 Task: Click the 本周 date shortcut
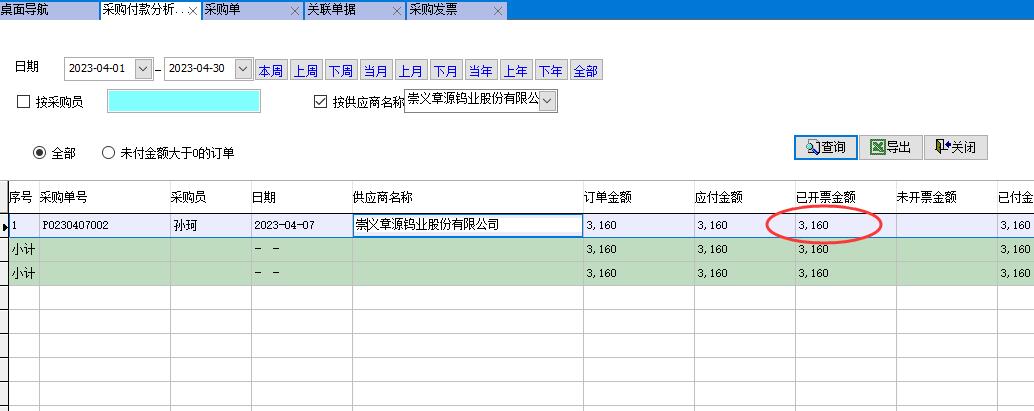coord(271,71)
